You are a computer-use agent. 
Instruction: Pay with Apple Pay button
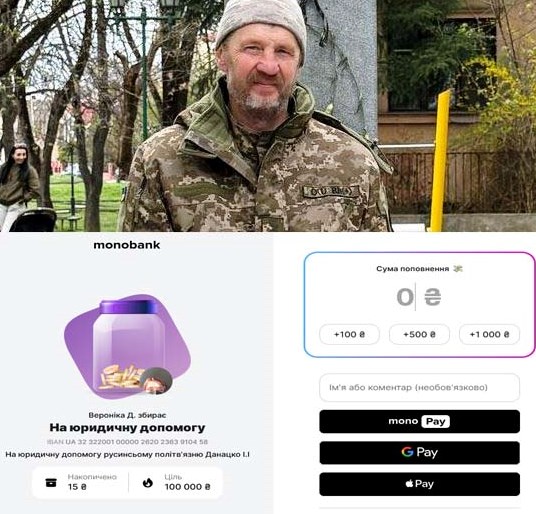point(419,484)
